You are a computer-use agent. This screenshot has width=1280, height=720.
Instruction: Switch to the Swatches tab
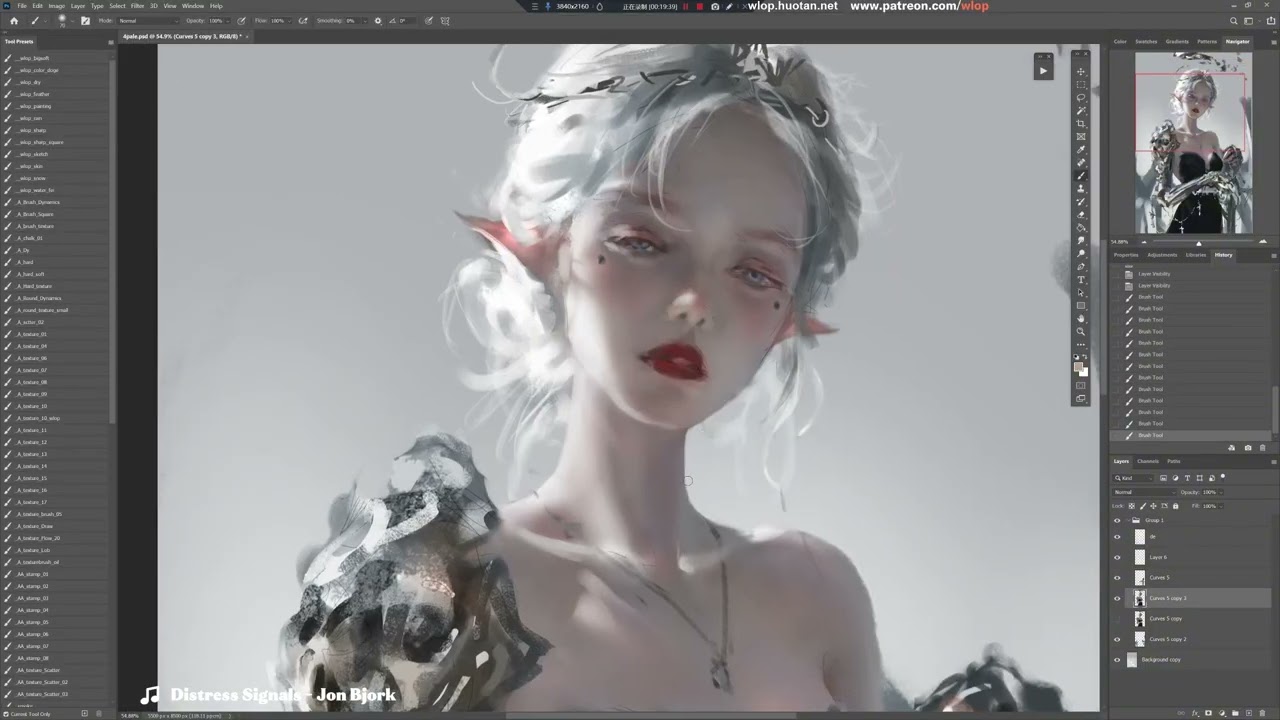[x=1146, y=41]
